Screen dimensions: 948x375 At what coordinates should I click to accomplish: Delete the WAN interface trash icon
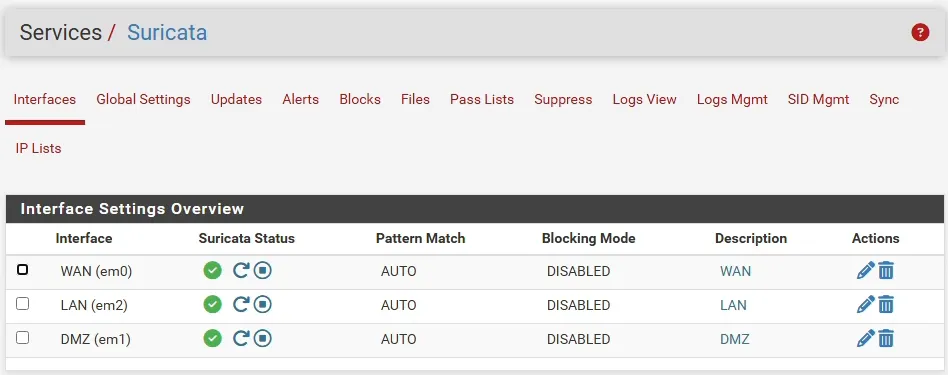click(x=886, y=270)
